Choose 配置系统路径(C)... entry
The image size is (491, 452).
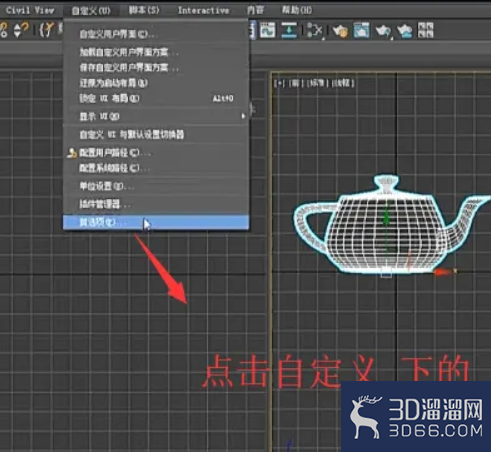[x=156, y=168]
